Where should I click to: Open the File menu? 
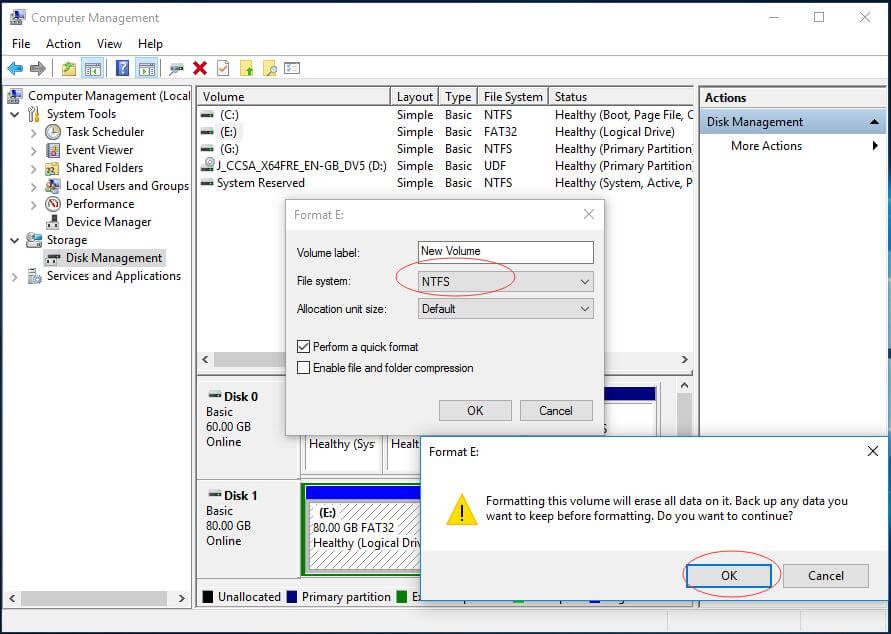[x=21, y=44]
